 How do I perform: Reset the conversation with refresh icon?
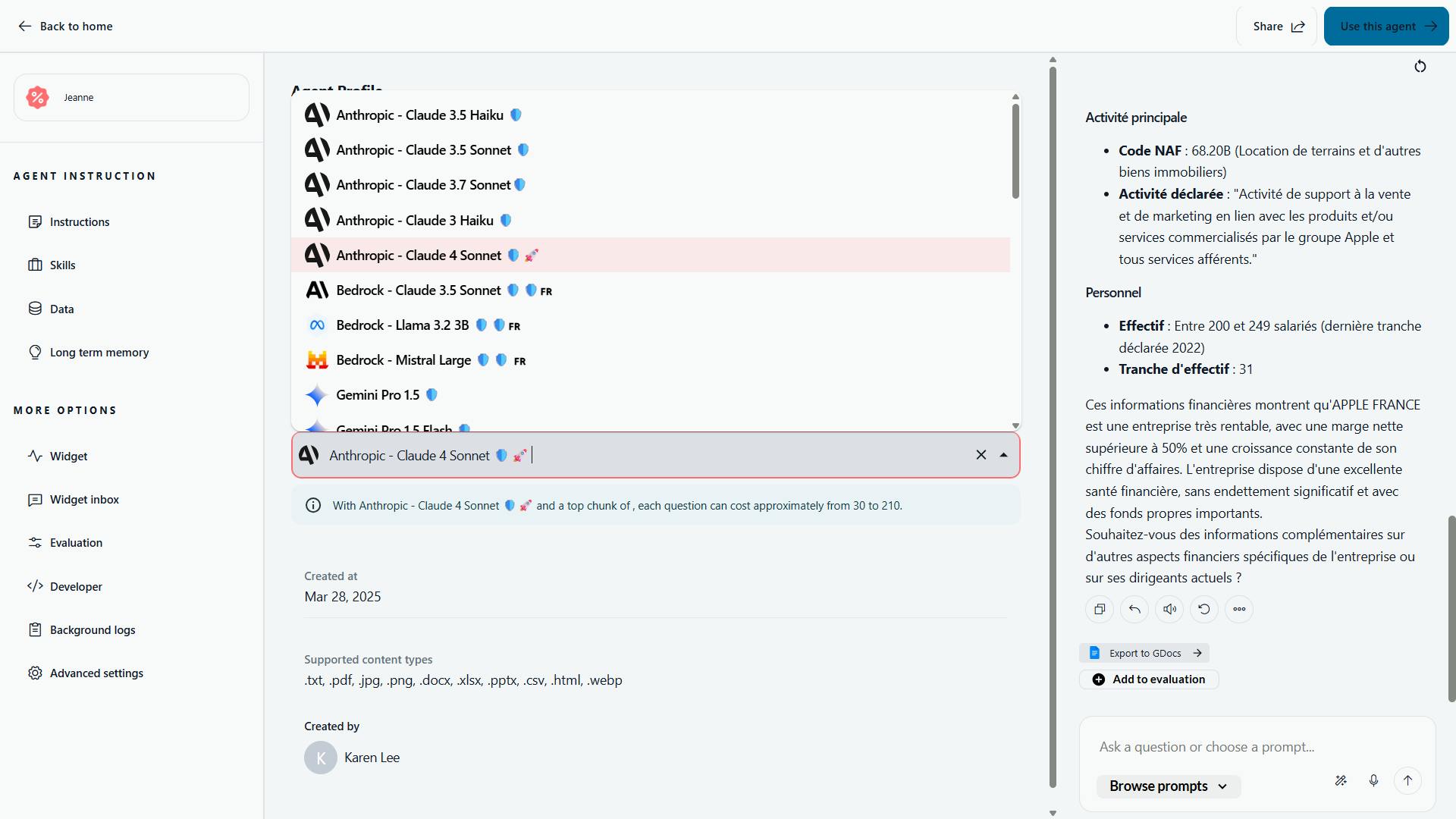(1420, 67)
